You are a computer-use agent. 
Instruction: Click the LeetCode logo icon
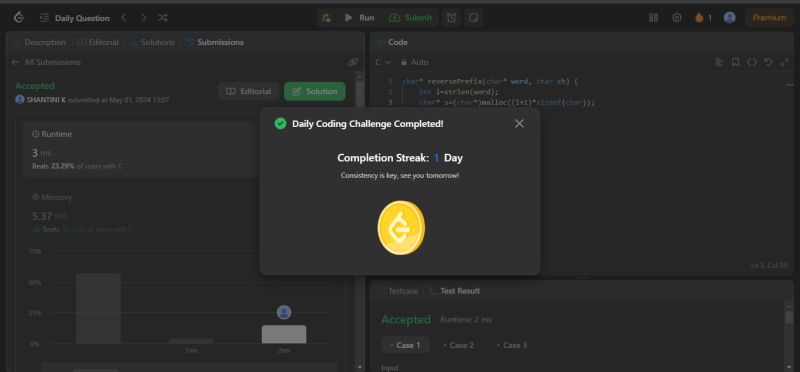[19, 18]
